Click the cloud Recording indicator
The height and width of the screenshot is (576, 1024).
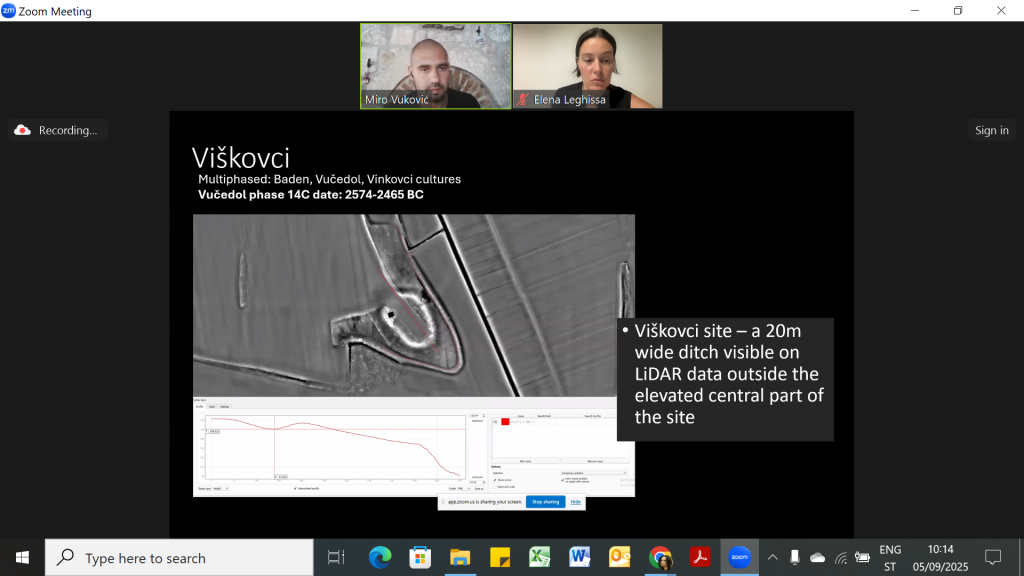click(x=57, y=130)
